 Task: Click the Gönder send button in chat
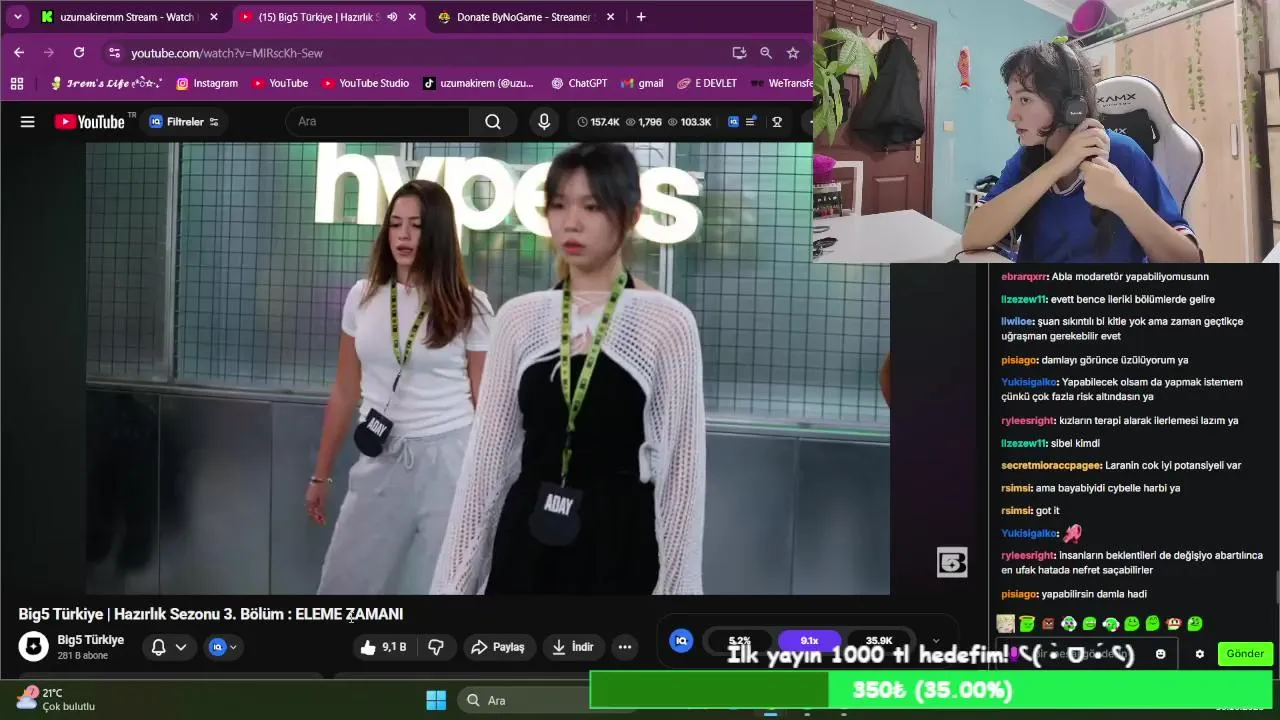coord(1245,654)
